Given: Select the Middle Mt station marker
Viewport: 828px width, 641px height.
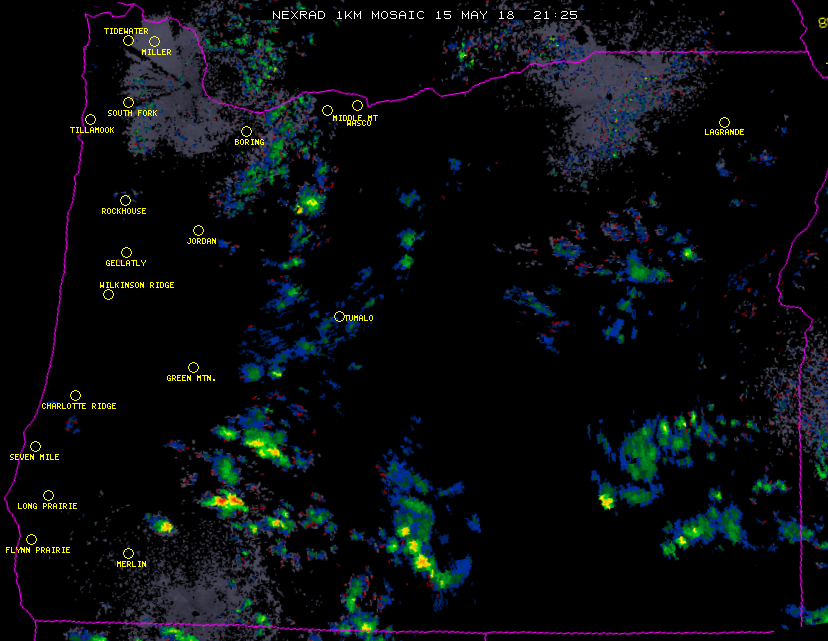Looking at the screenshot, I should 327,110.
